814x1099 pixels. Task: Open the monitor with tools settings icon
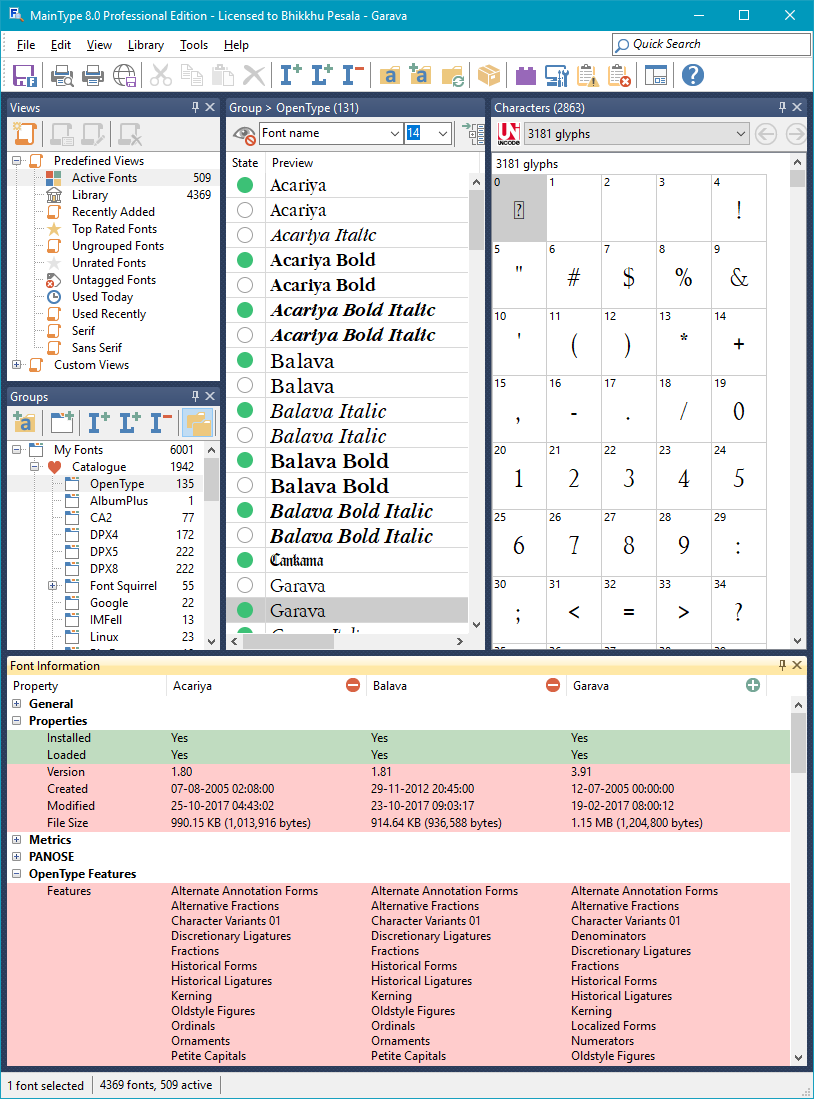[556, 75]
